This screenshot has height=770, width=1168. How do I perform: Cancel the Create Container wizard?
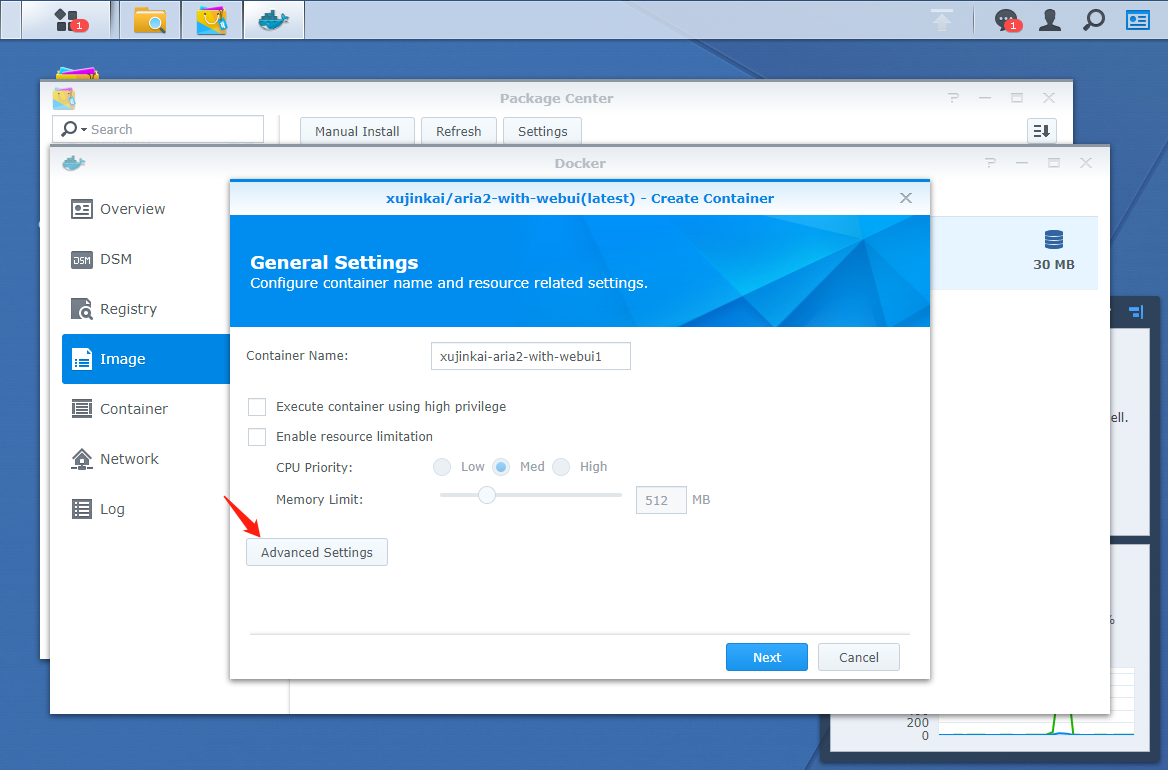[859, 658]
